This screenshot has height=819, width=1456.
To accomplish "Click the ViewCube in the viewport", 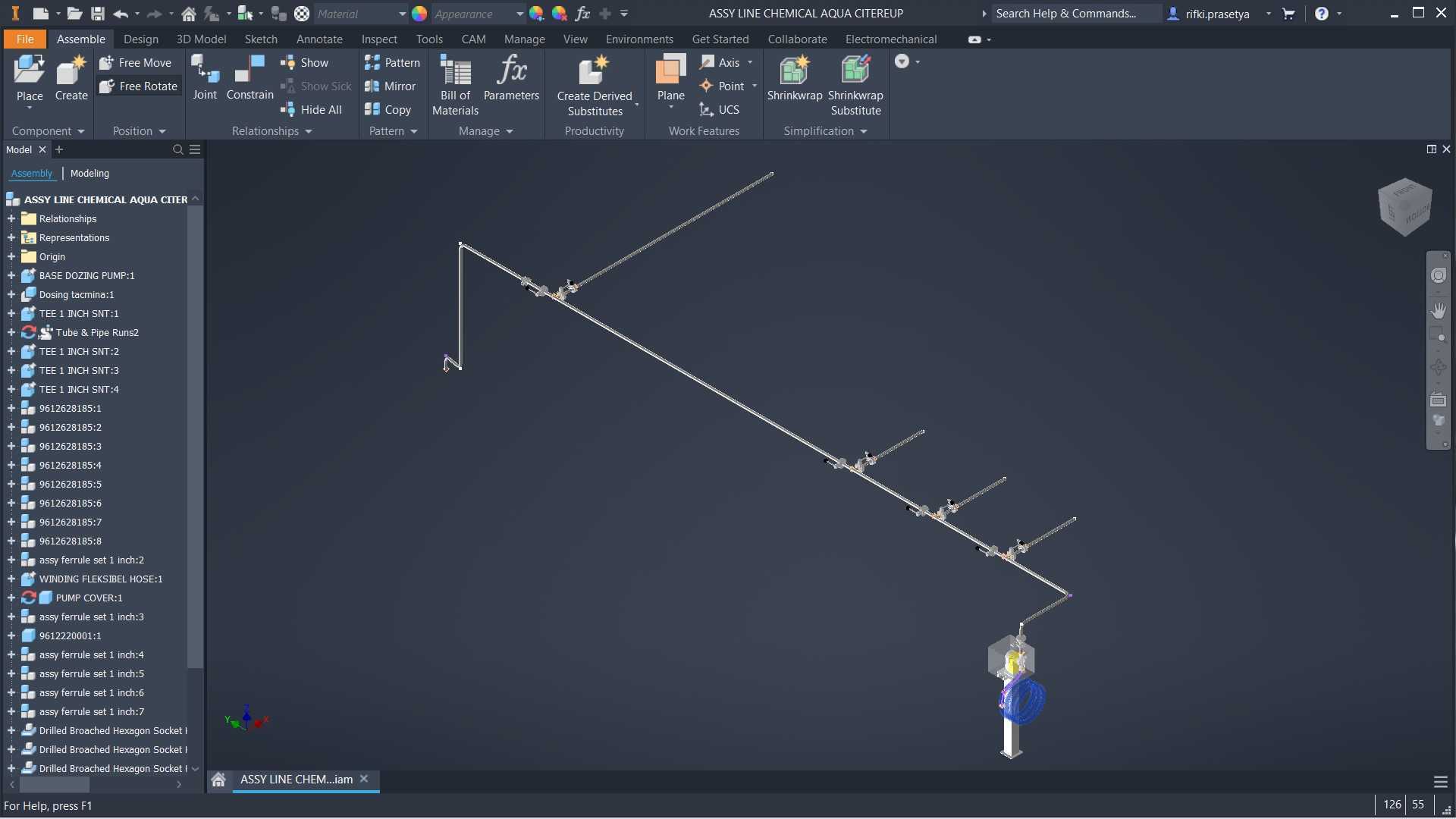I will coord(1404,206).
